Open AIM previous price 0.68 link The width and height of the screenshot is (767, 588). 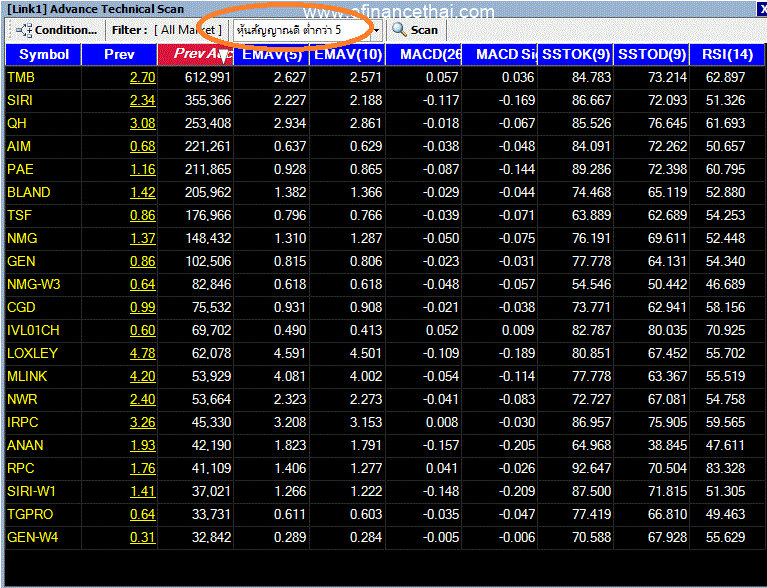142,146
